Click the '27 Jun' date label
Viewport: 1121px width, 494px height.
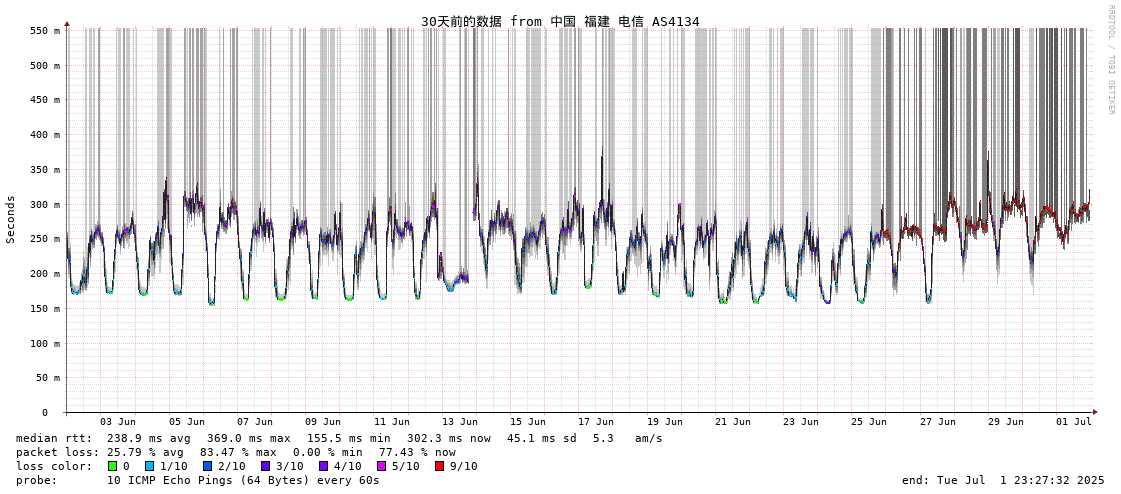938,423
